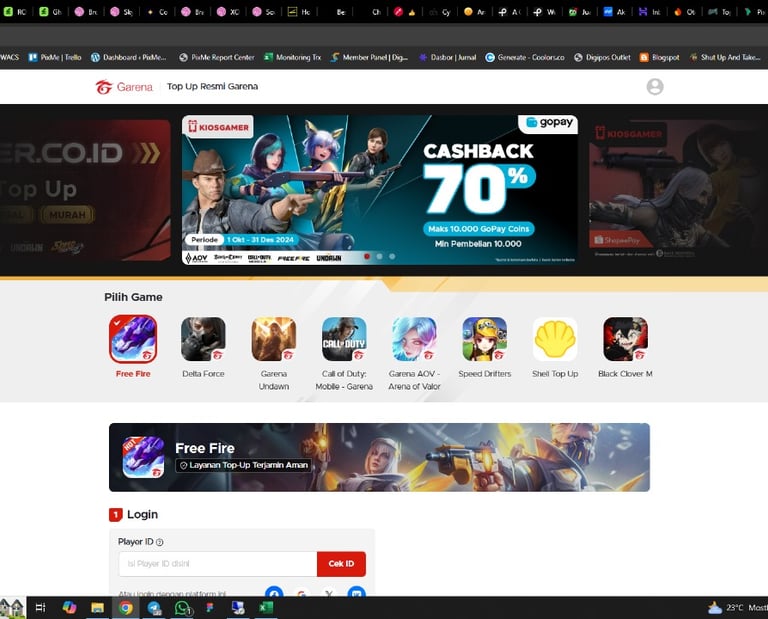Choose Garena AOV - Arena of Valor icon
The image size is (768, 619).
point(414,339)
